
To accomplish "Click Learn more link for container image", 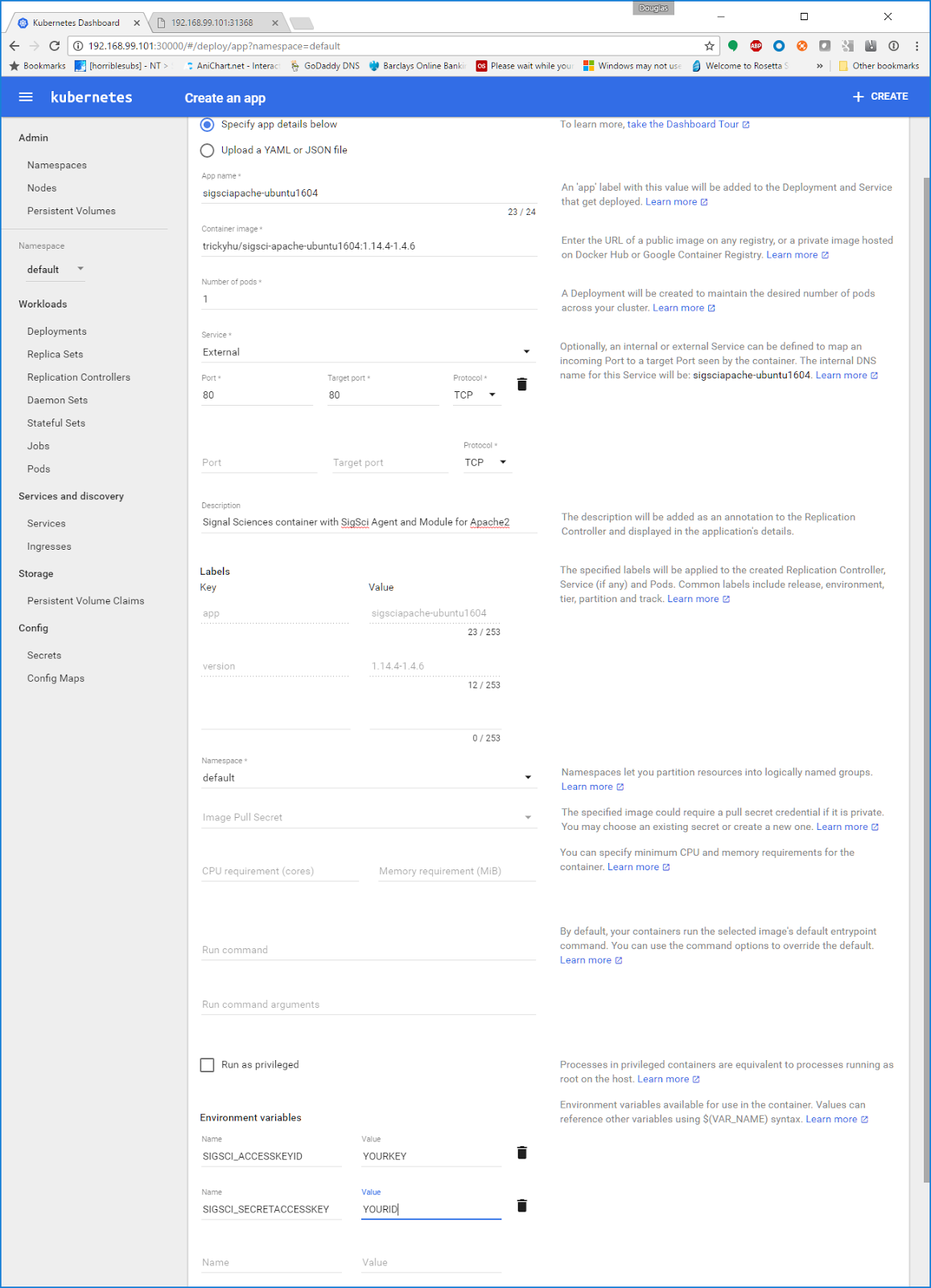I will click(x=797, y=255).
